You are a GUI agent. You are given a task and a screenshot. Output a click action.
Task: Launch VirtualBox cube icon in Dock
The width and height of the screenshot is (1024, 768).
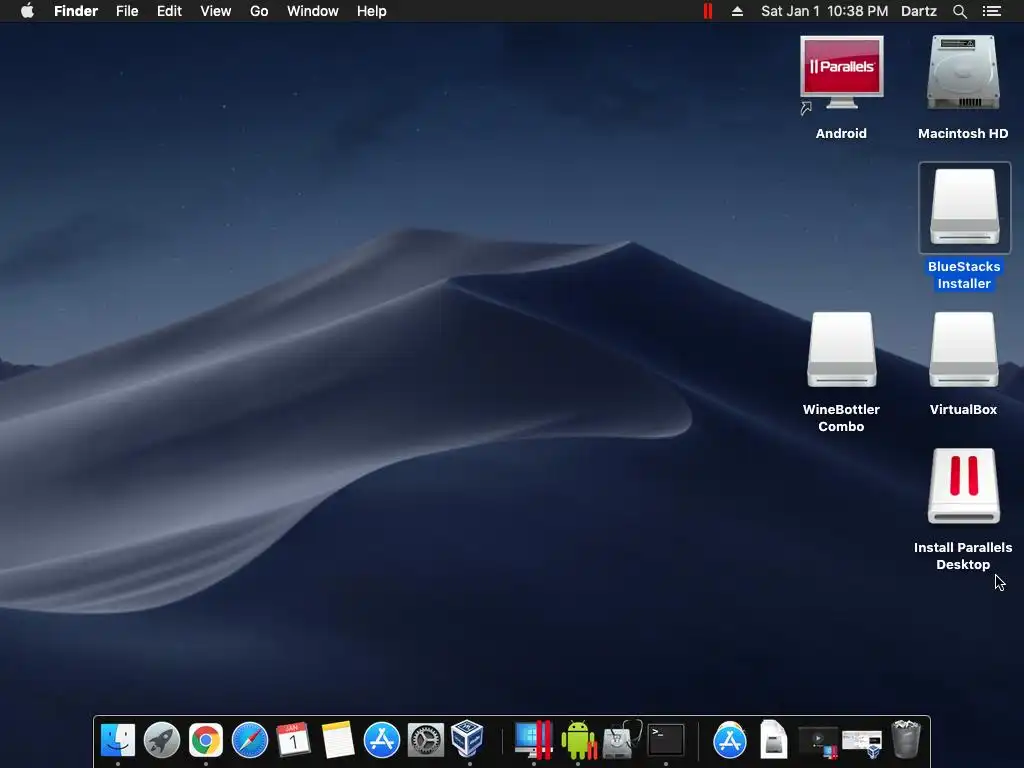click(x=468, y=739)
